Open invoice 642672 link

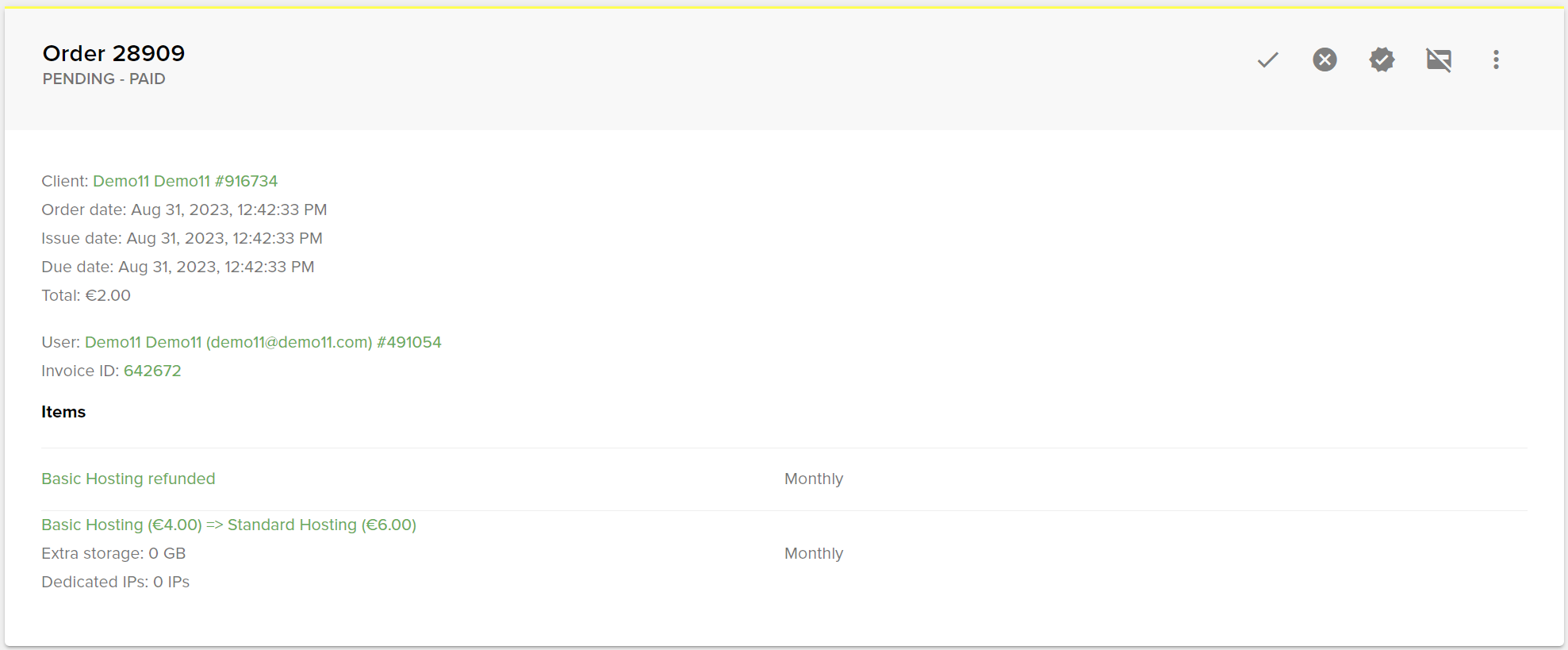pos(152,371)
